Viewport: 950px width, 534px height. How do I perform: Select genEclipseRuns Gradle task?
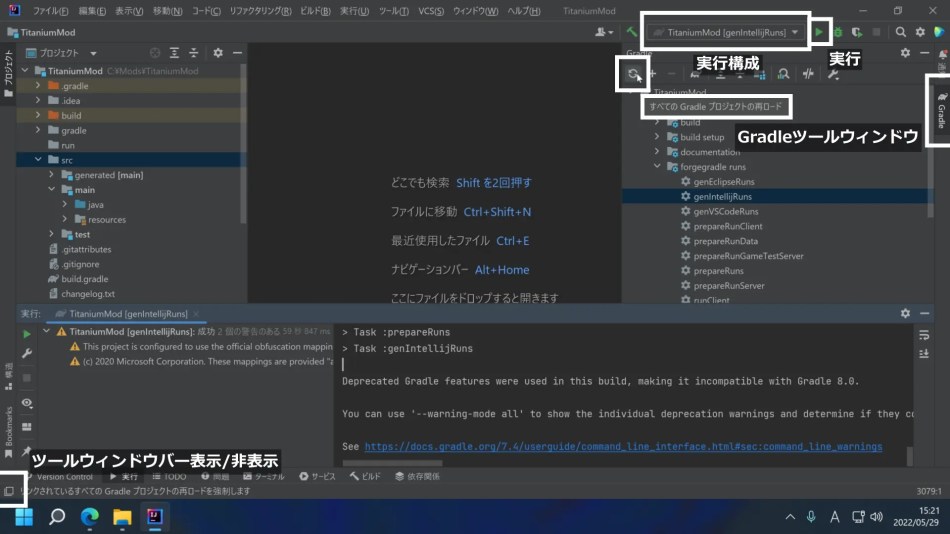[x=717, y=181]
